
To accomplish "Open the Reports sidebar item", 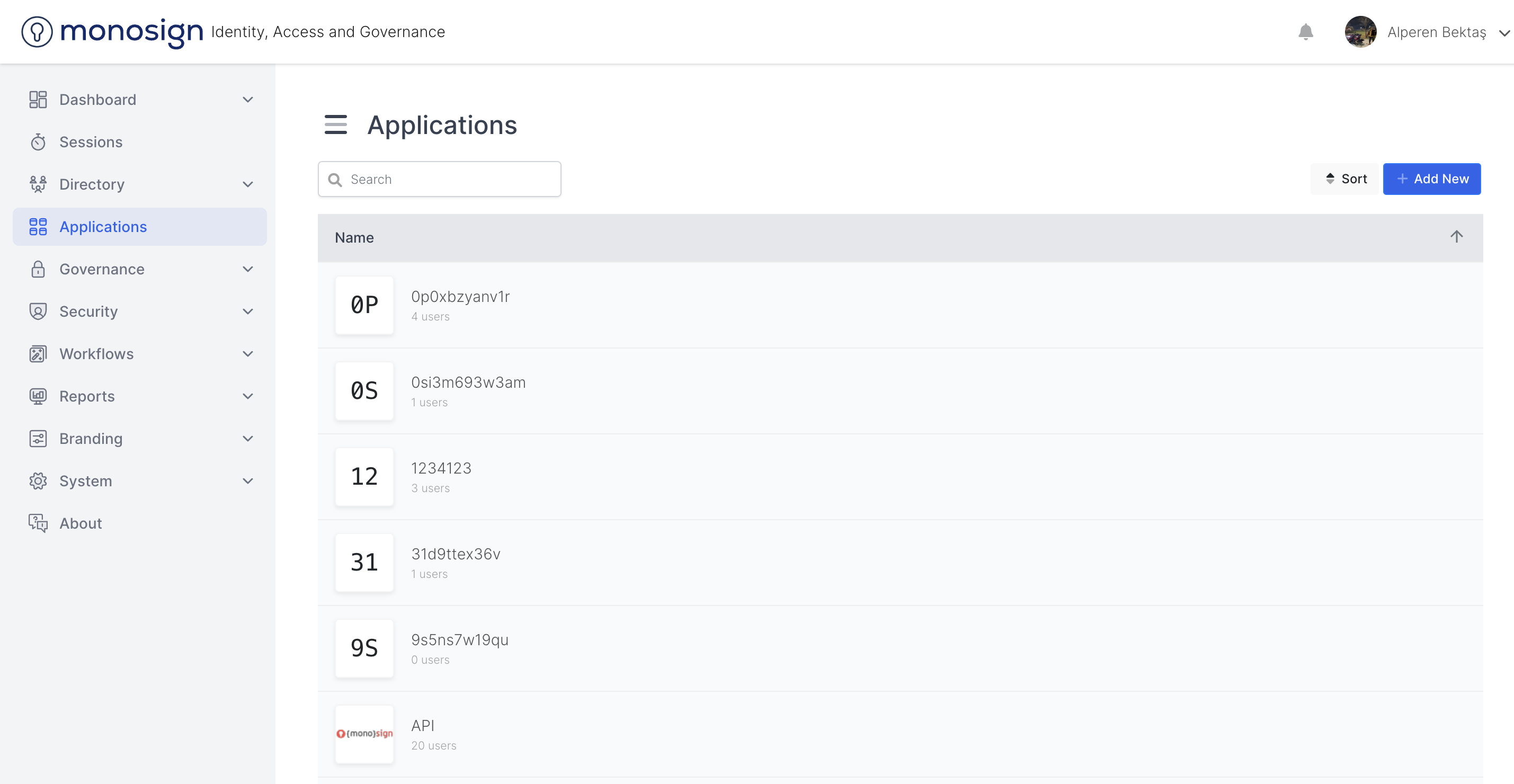I will (87, 396).
